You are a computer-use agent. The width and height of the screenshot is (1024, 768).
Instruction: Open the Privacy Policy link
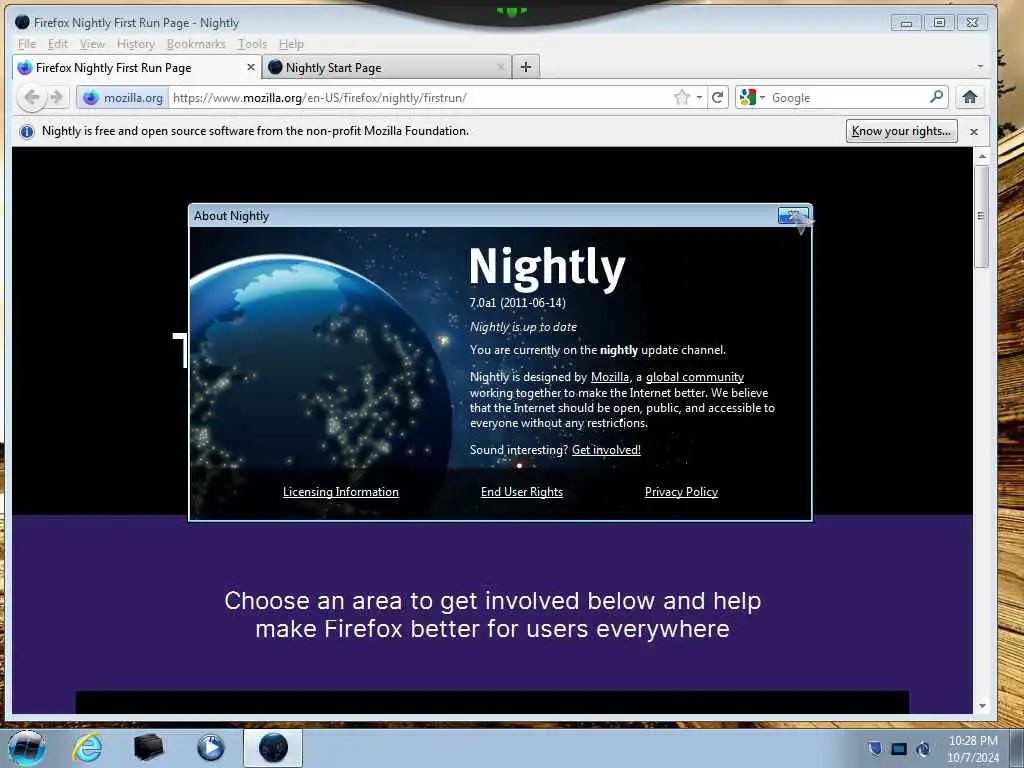point(681,492)
